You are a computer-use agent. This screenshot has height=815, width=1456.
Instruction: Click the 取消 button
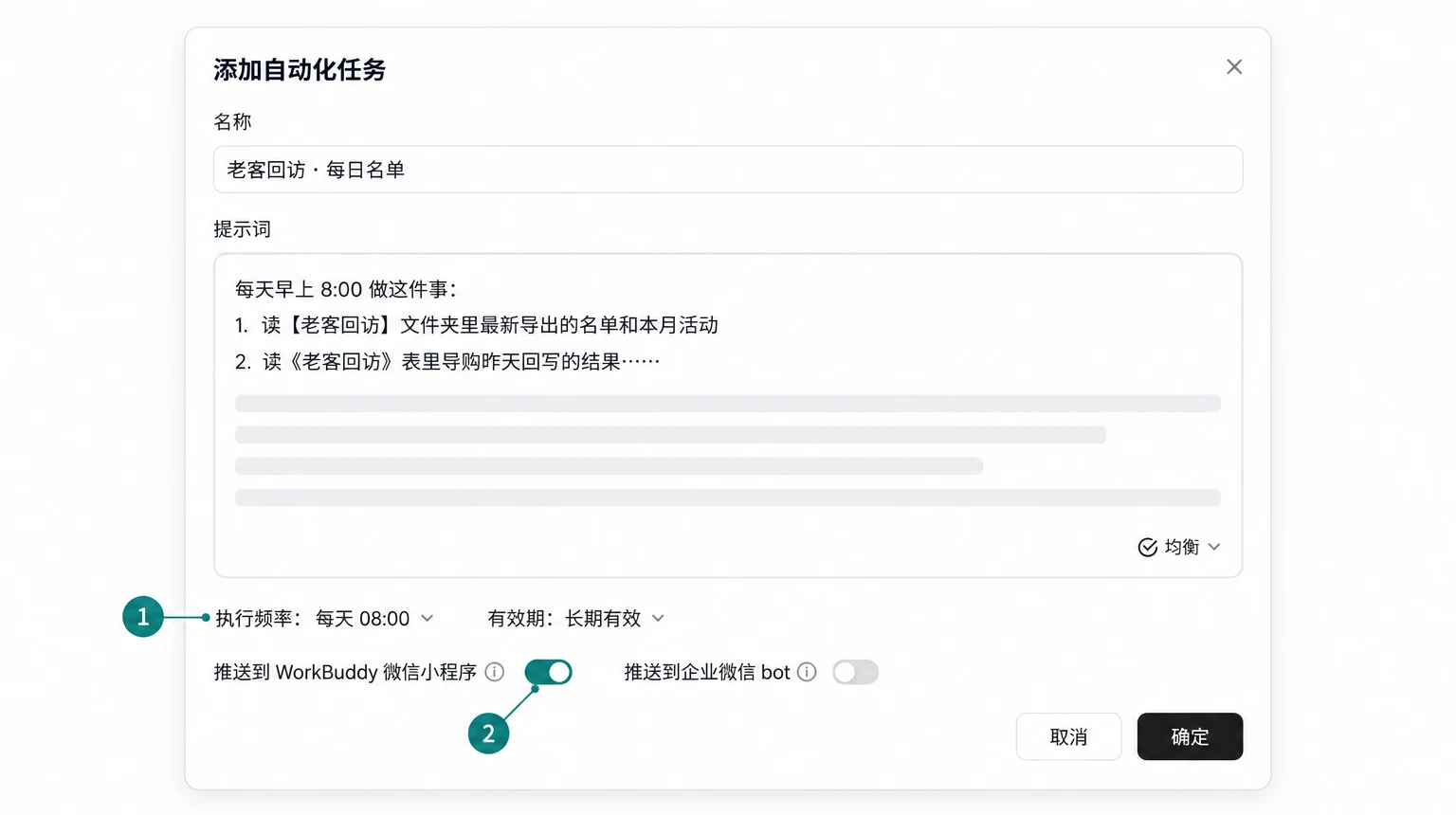click(x=1068, y=736)
